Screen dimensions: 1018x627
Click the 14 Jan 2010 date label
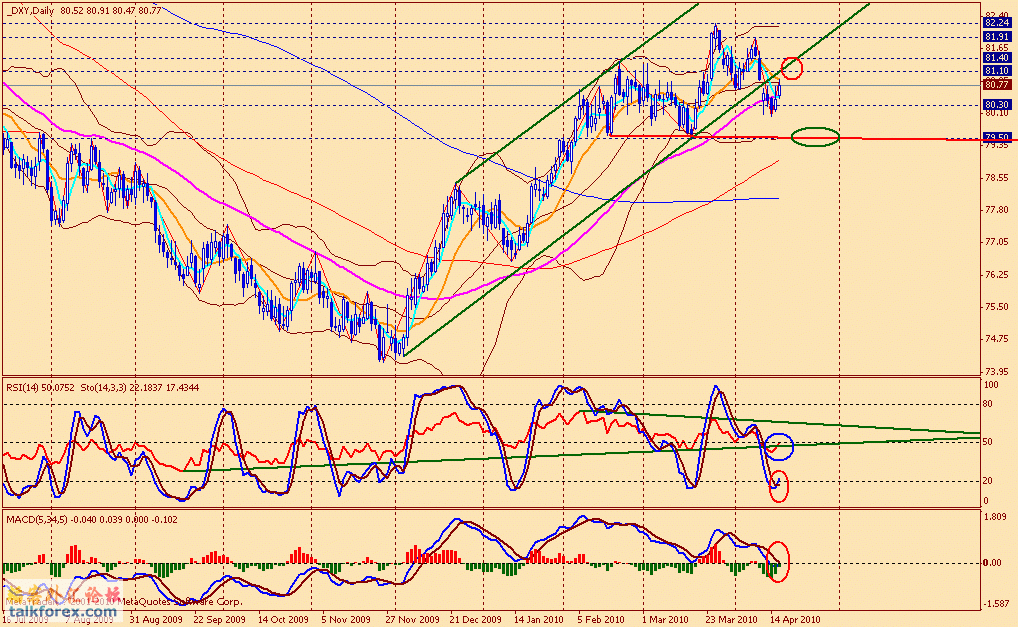click(x=539, y=619)
